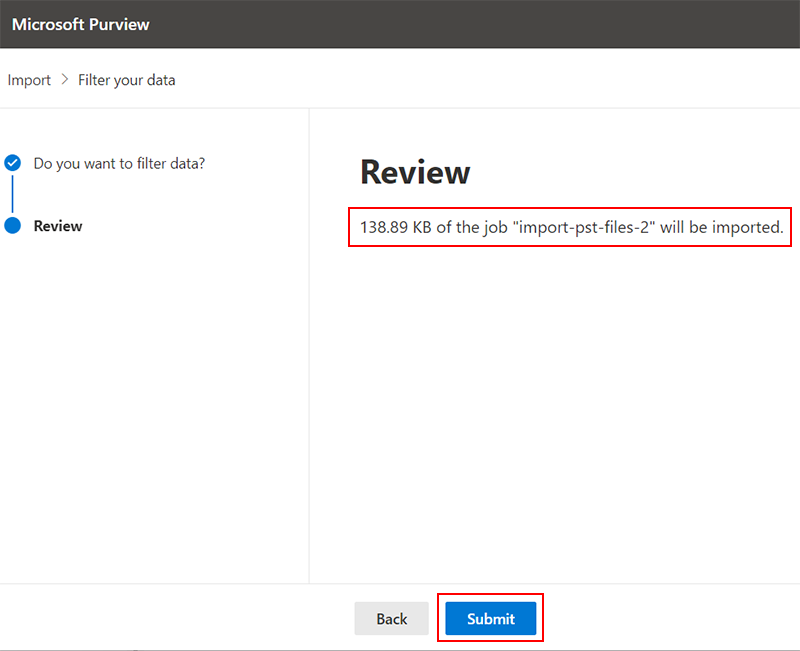
Task: Click the completed checkmark step icon
Action: coord(12,163)
